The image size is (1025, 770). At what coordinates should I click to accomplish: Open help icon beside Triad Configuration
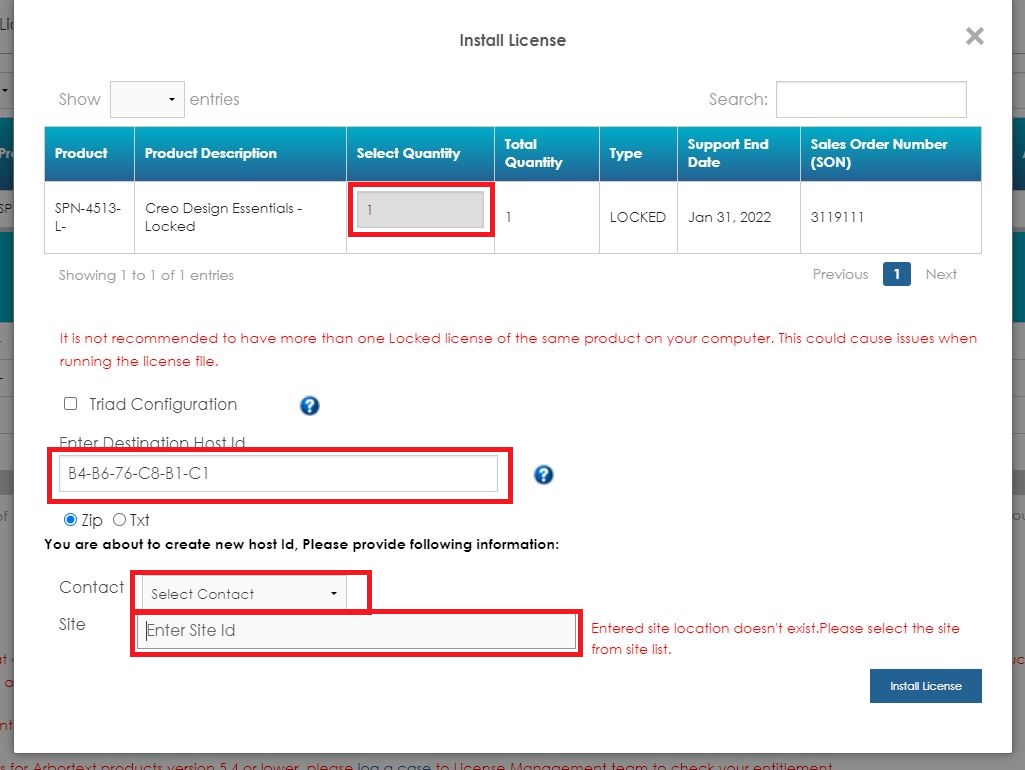309,406
